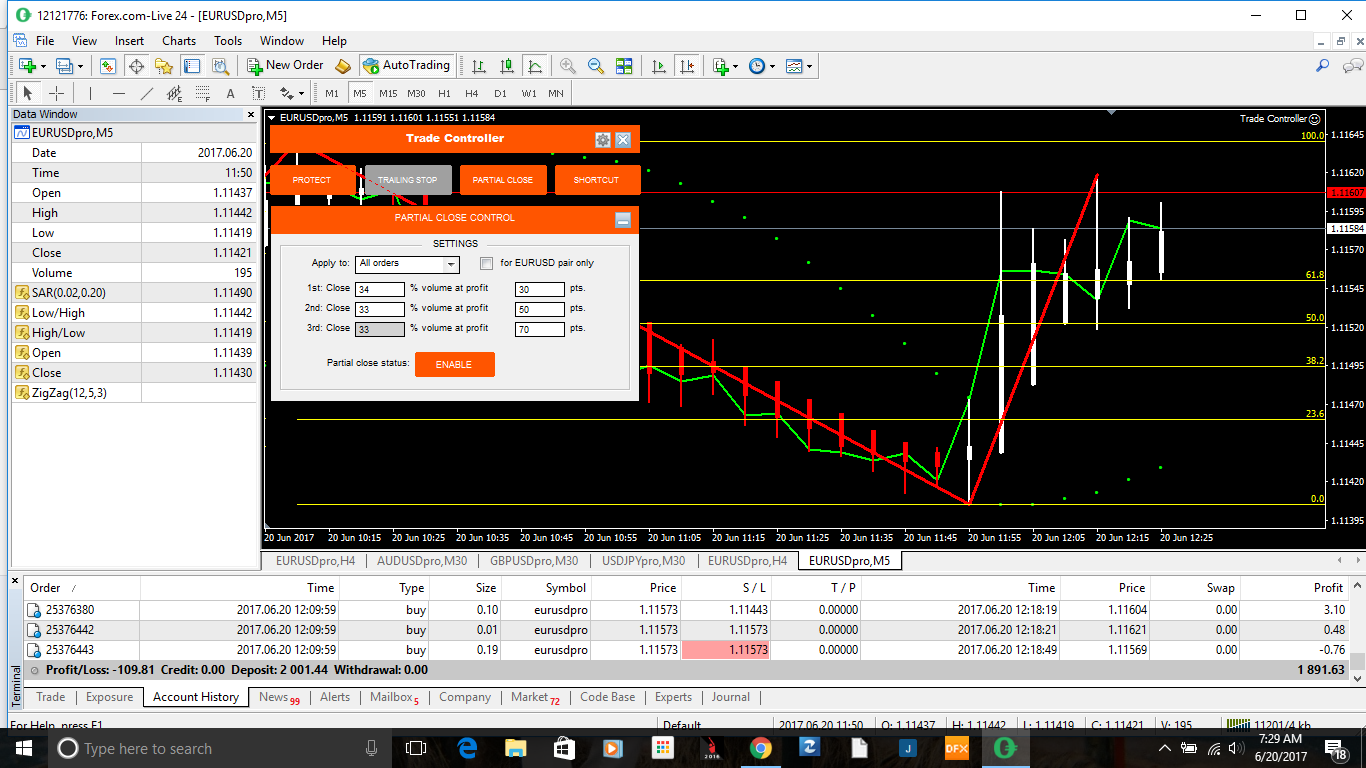Screen dimensions: 1366x768
Task: Select the trendline drawing tool
Action: click(x=147, y=93)
